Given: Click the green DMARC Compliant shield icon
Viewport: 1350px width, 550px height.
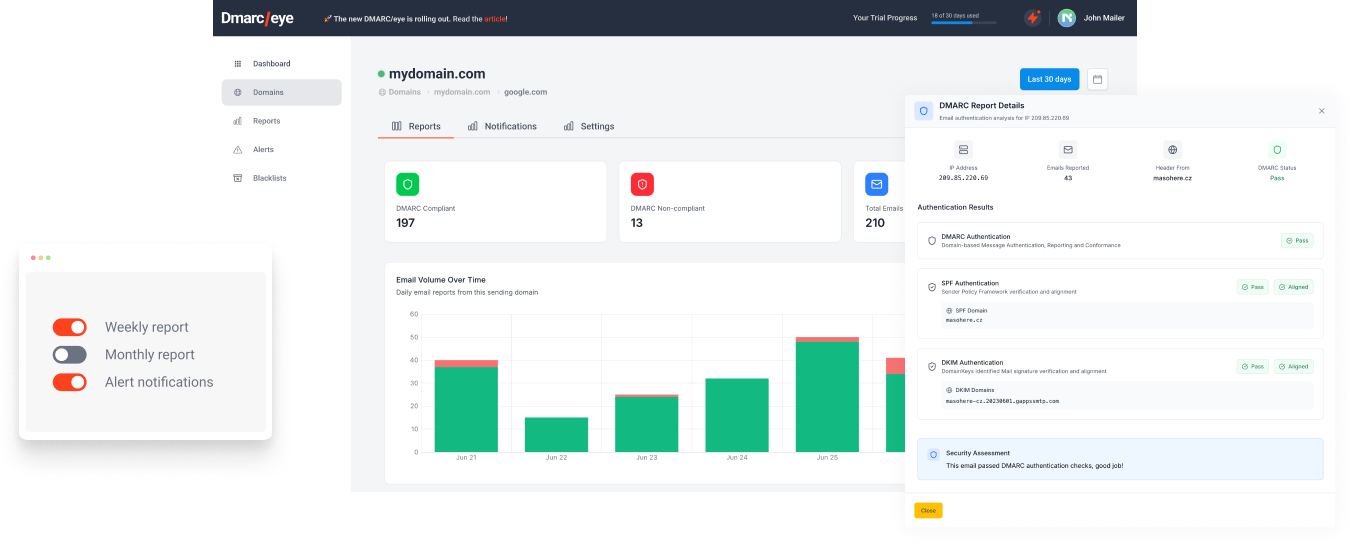Looking at the screenshot, I should click(x=407, y=184).
